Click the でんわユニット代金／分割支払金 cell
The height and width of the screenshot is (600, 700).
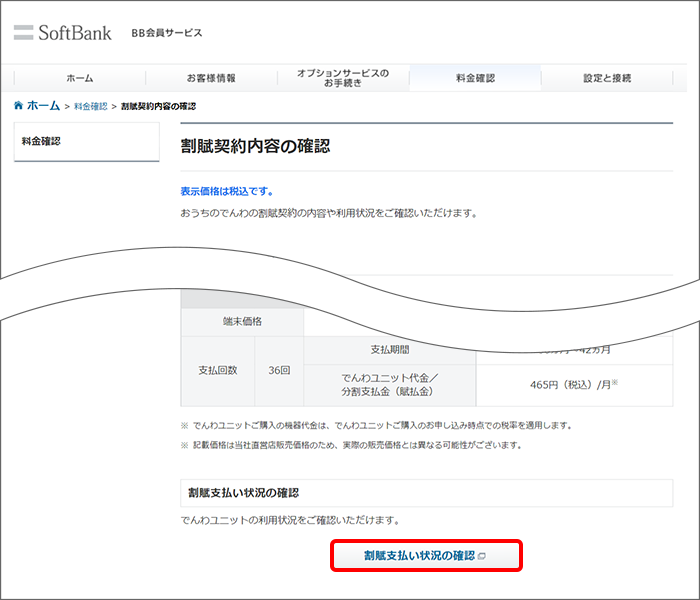pos(390,385)
